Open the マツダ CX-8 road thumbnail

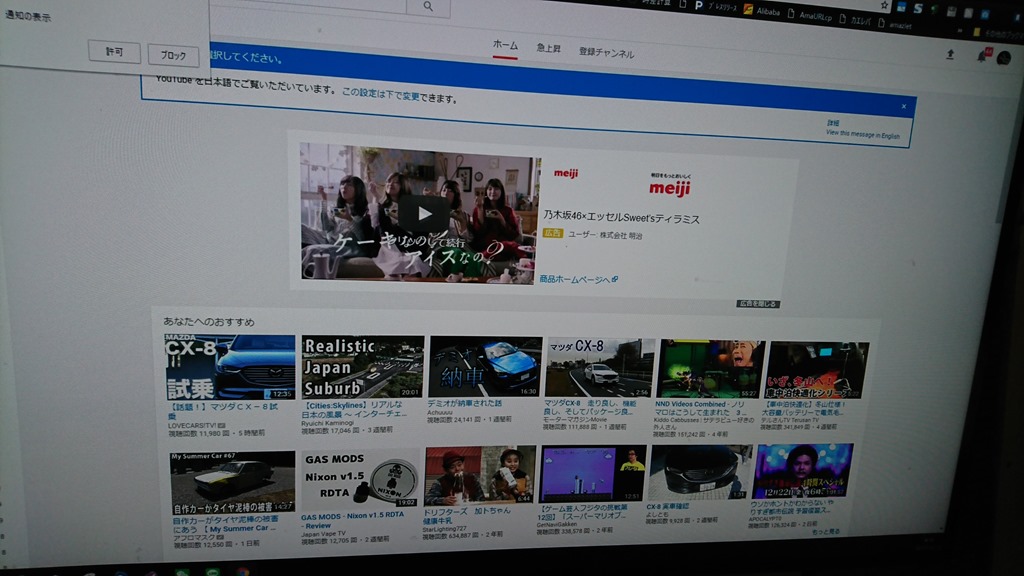[x=600, y=368]
